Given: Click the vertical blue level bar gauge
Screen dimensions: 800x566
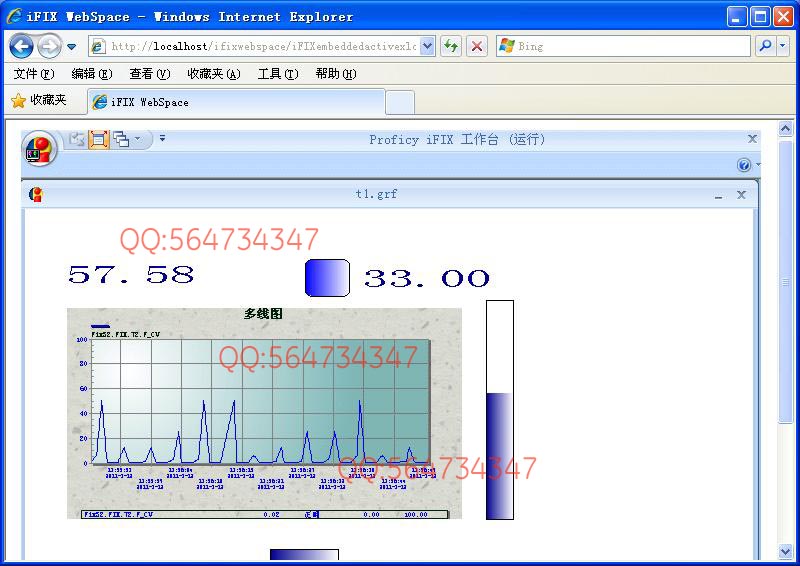Looking at the screenshot, I should [499, 410].
